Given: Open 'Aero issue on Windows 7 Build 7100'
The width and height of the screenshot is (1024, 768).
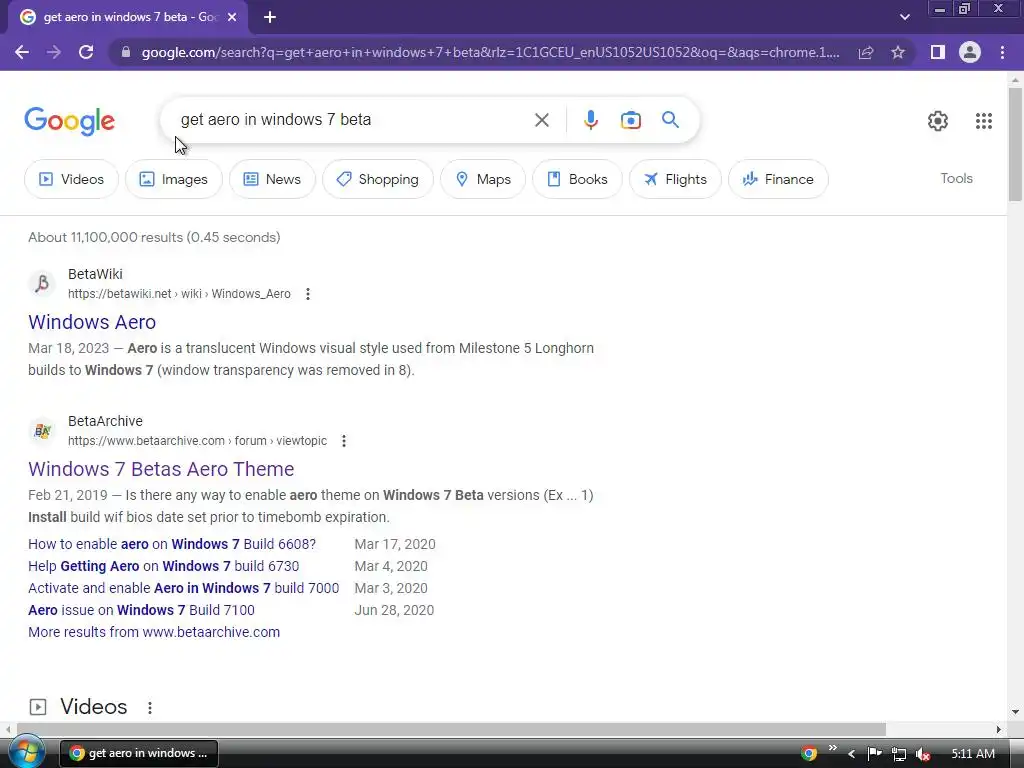Looking at the screenshot, I should 141,610.
